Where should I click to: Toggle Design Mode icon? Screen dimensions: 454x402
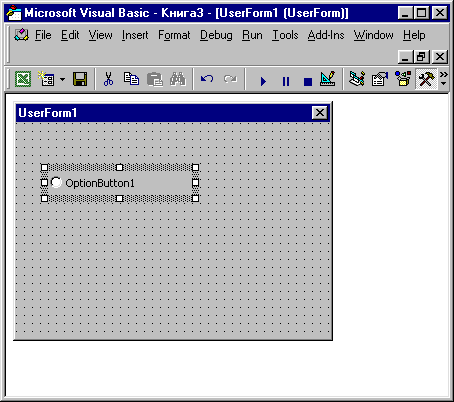(328, 79)
